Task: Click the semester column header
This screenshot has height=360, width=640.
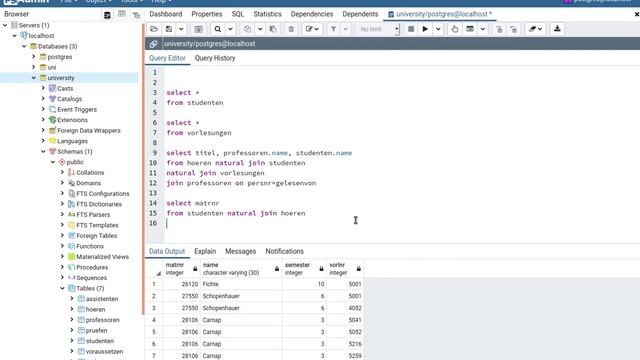Action: point(304,269)
